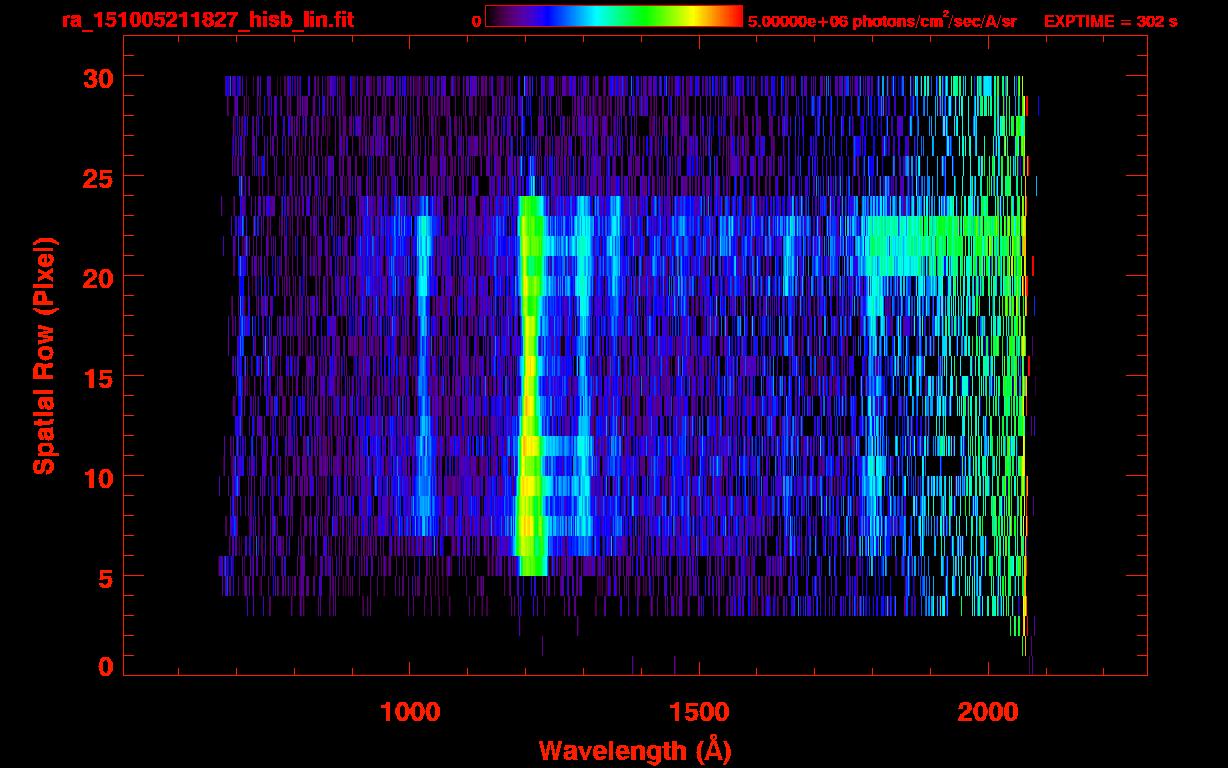Click the 5 spatial row tick label

[103, 577]
